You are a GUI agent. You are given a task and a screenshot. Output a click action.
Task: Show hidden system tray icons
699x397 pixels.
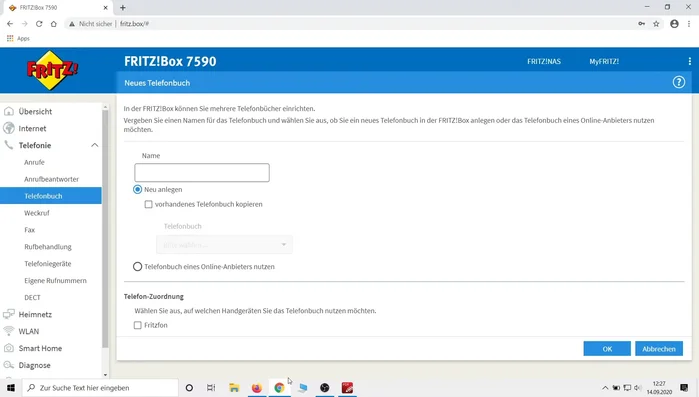pos(605,388)
